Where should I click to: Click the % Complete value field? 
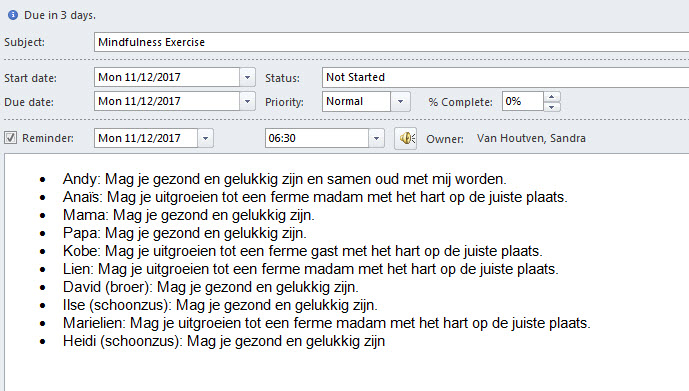523,101
